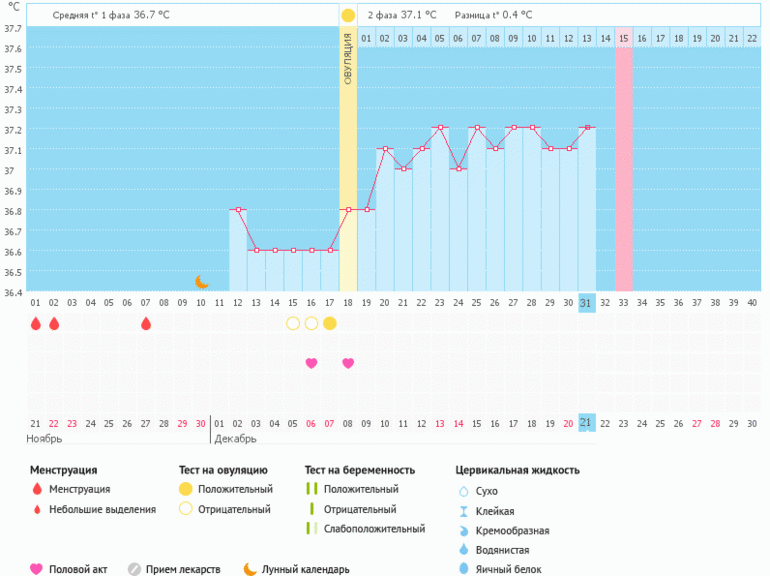The image size is (770, 576).
Task: Click the temperature data point on cycle day 12
Action: pos(238,210)
